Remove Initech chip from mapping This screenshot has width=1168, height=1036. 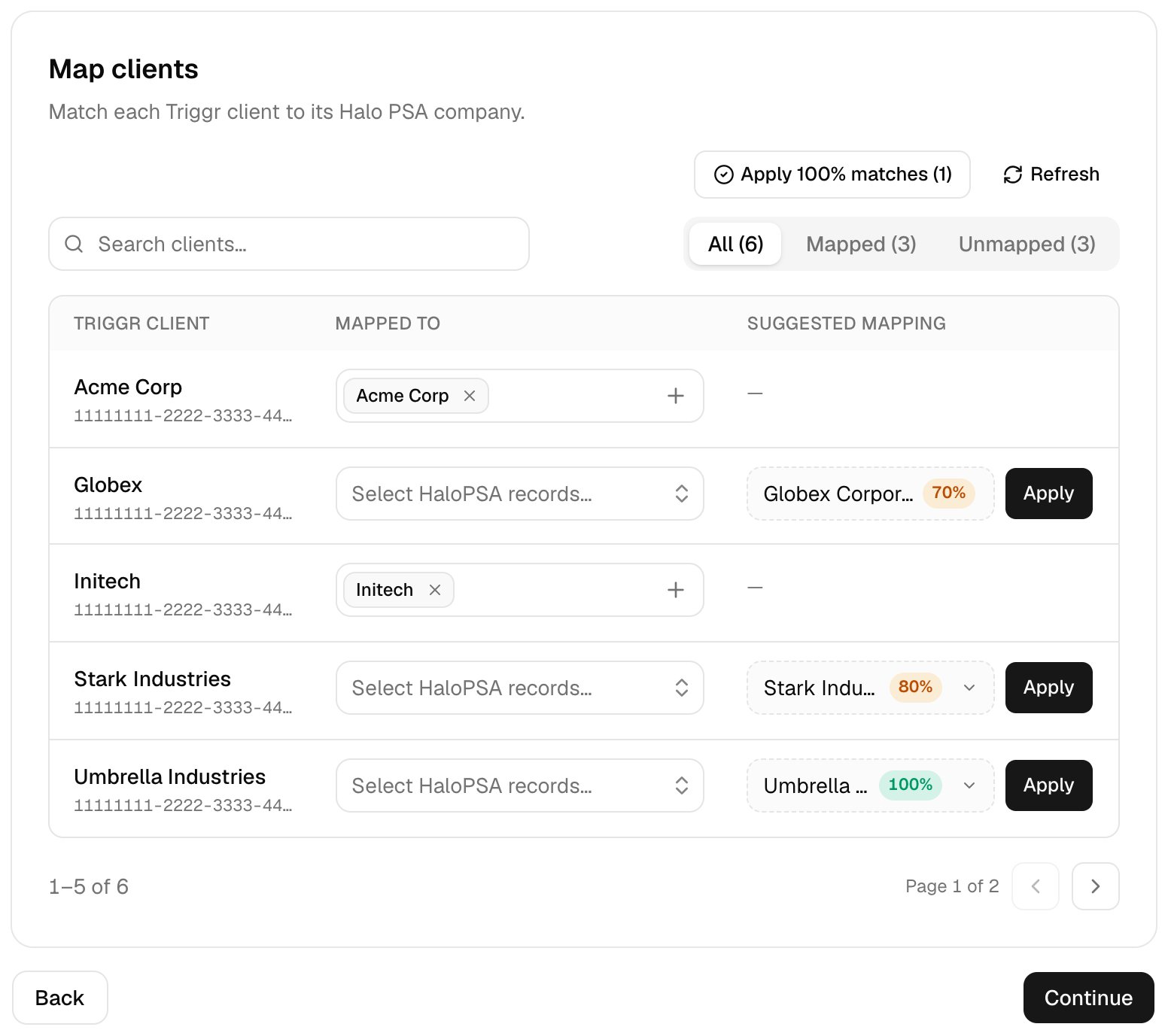[435, 590]
